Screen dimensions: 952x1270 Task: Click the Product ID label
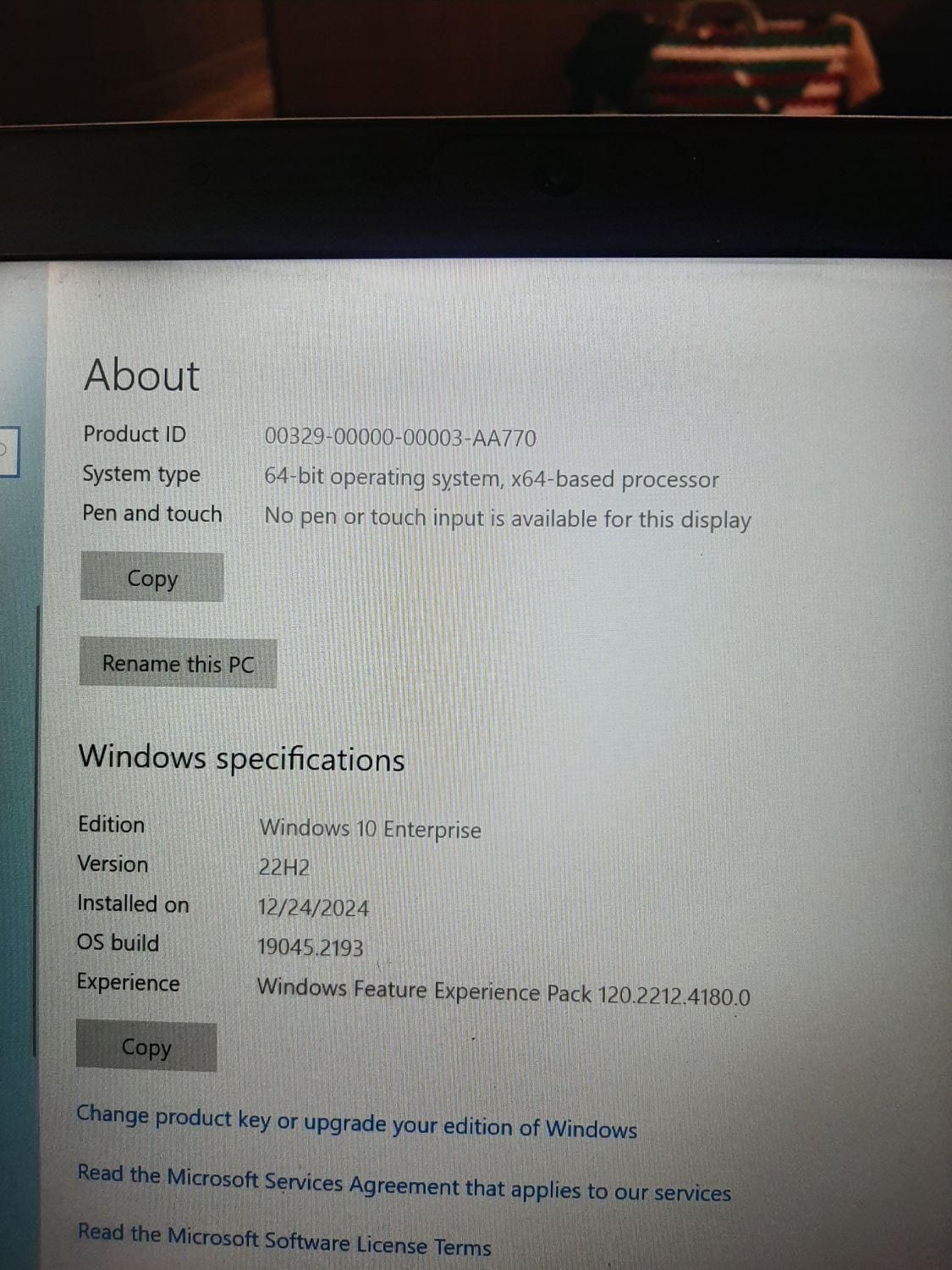(135, 434)
